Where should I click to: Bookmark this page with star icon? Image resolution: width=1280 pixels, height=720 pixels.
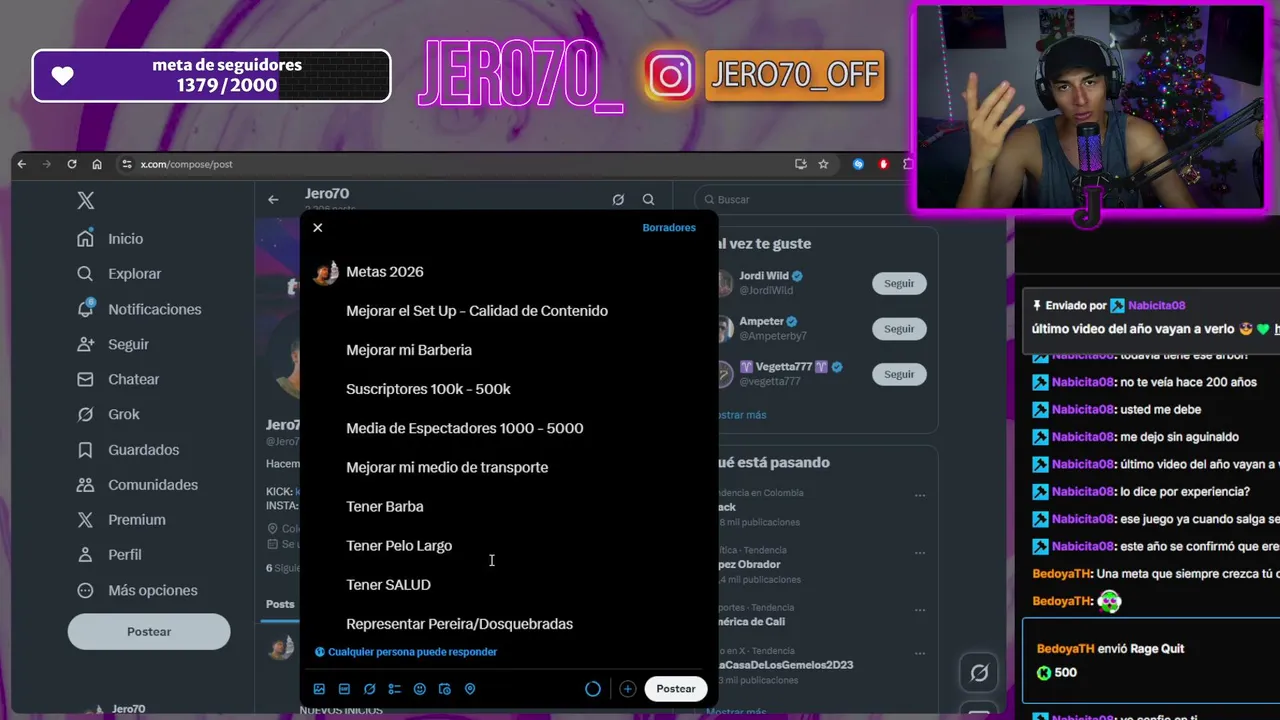(x=823, y=164)
